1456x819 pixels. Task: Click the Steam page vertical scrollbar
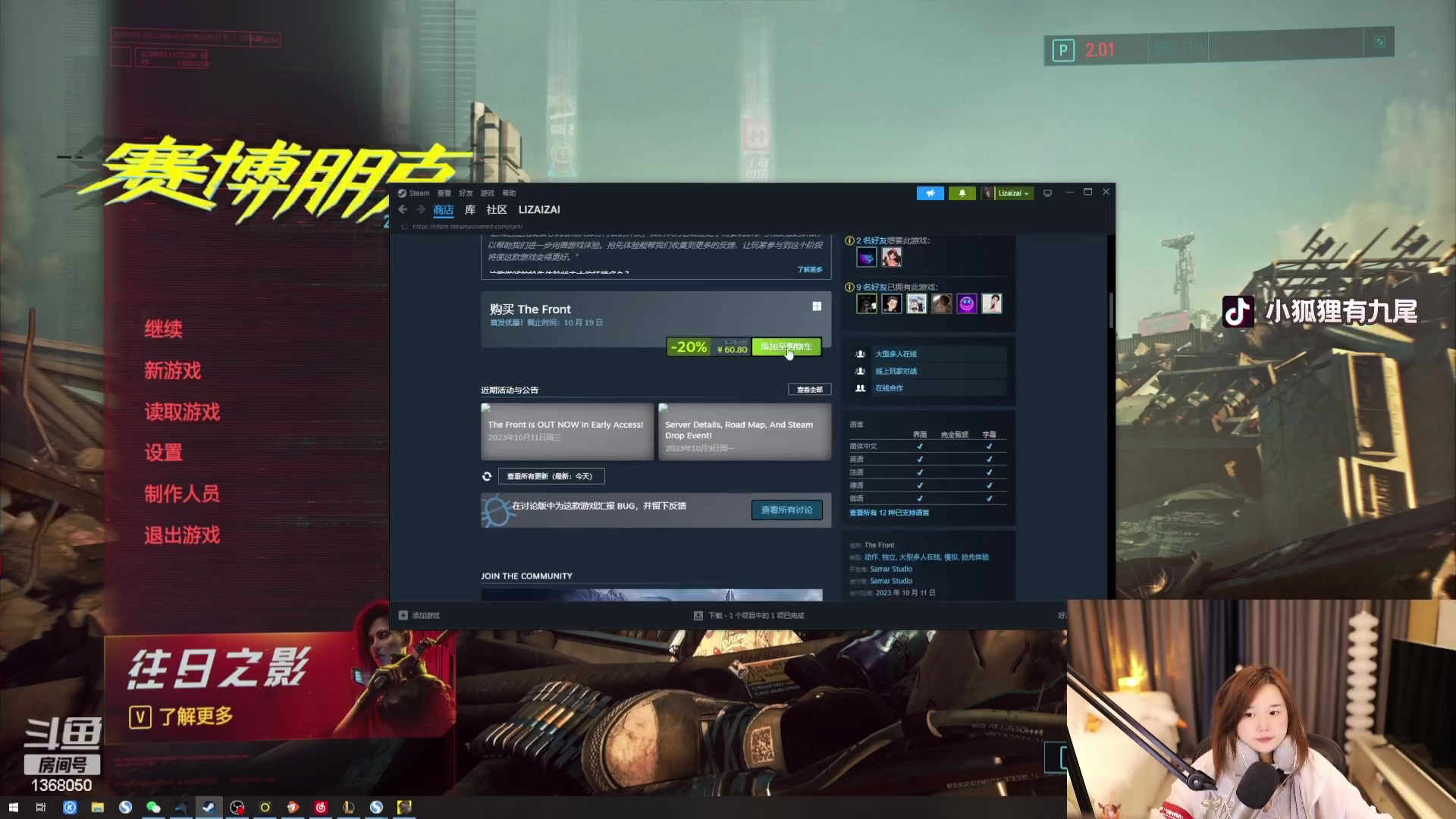pos(1111,311)
